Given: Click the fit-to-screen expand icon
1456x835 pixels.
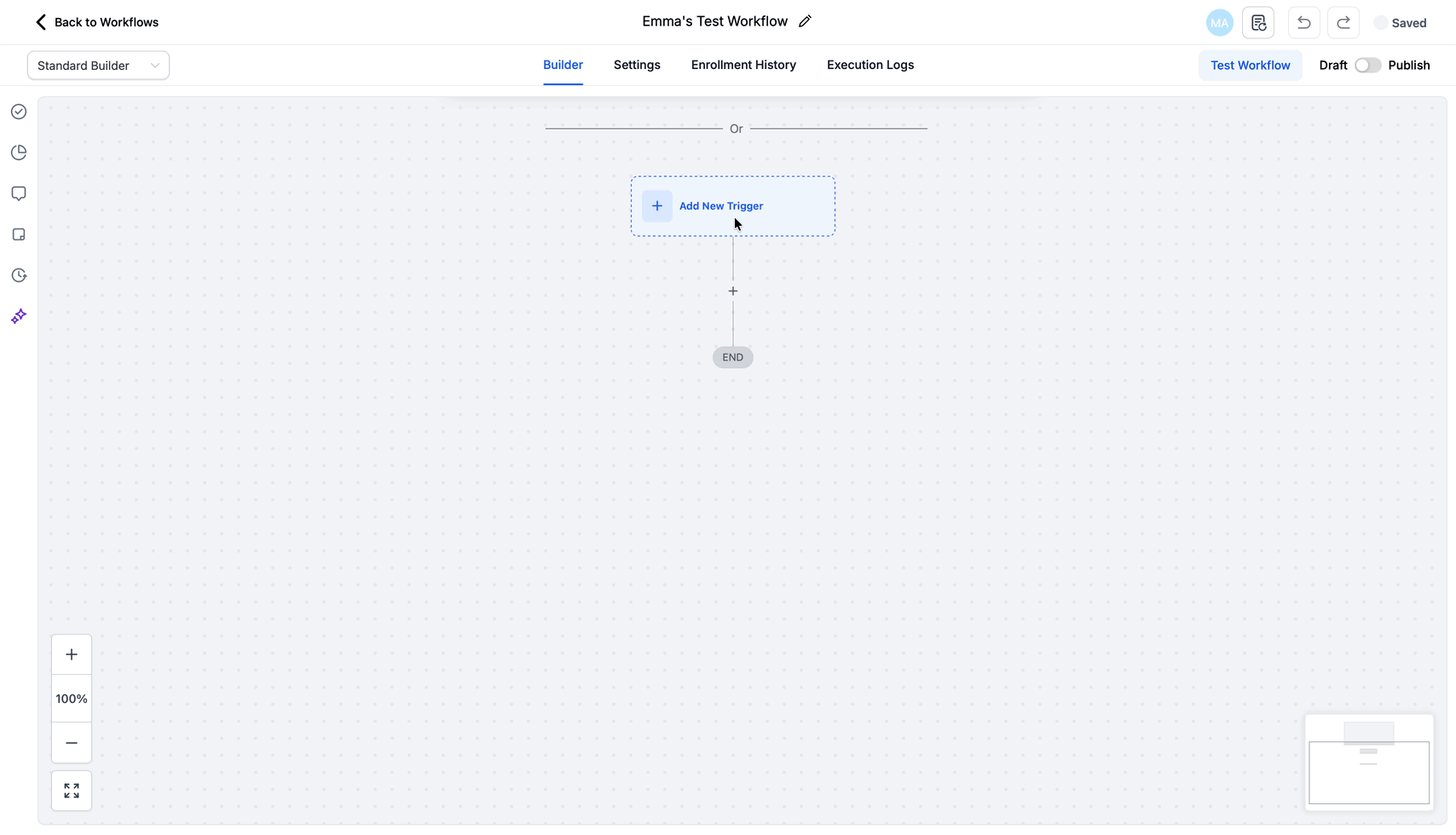Looking at the screenshot, I should pyautogui.click(x=72, y=791).
